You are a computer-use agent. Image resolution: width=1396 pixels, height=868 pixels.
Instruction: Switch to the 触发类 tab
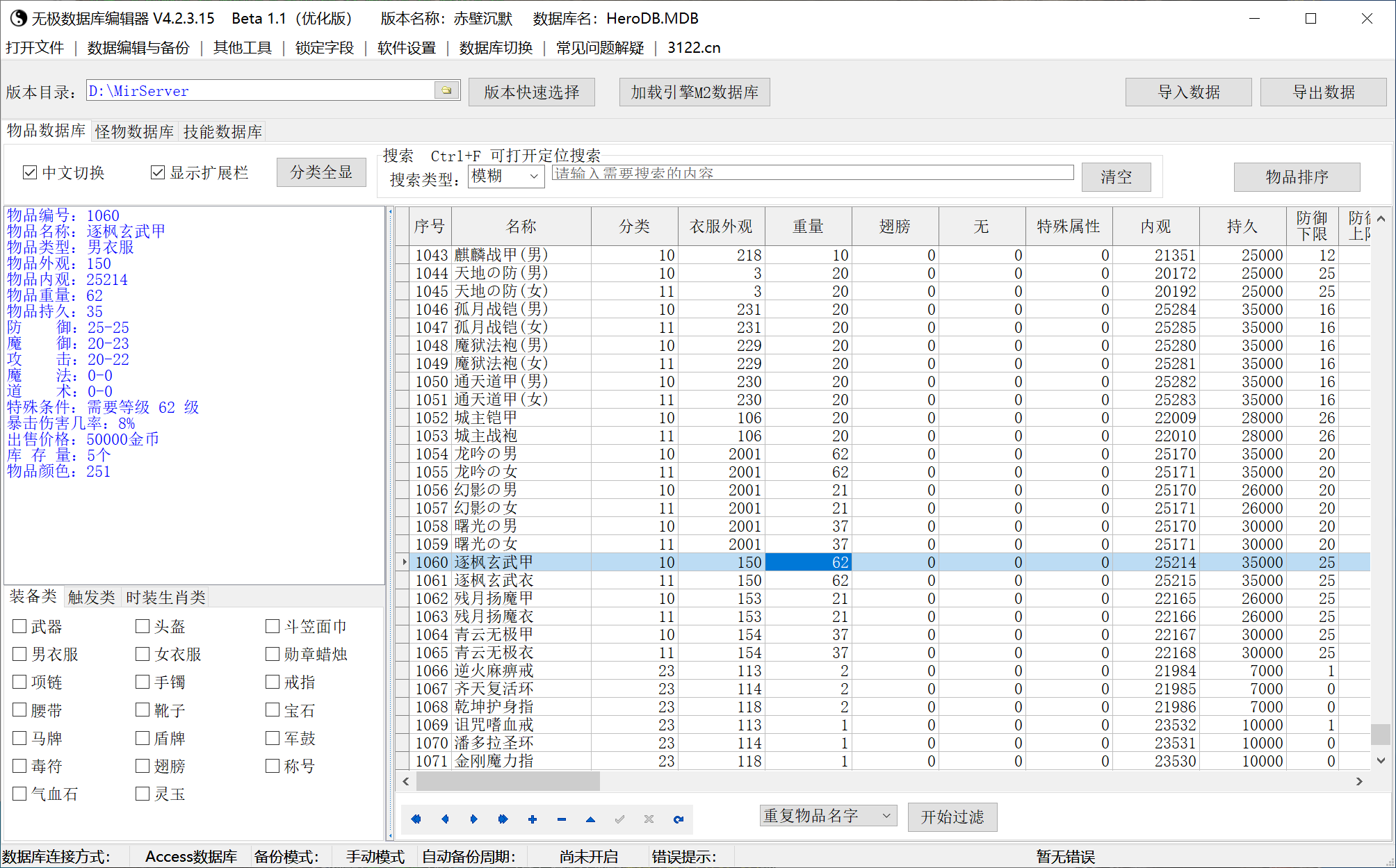click(92, 597)
